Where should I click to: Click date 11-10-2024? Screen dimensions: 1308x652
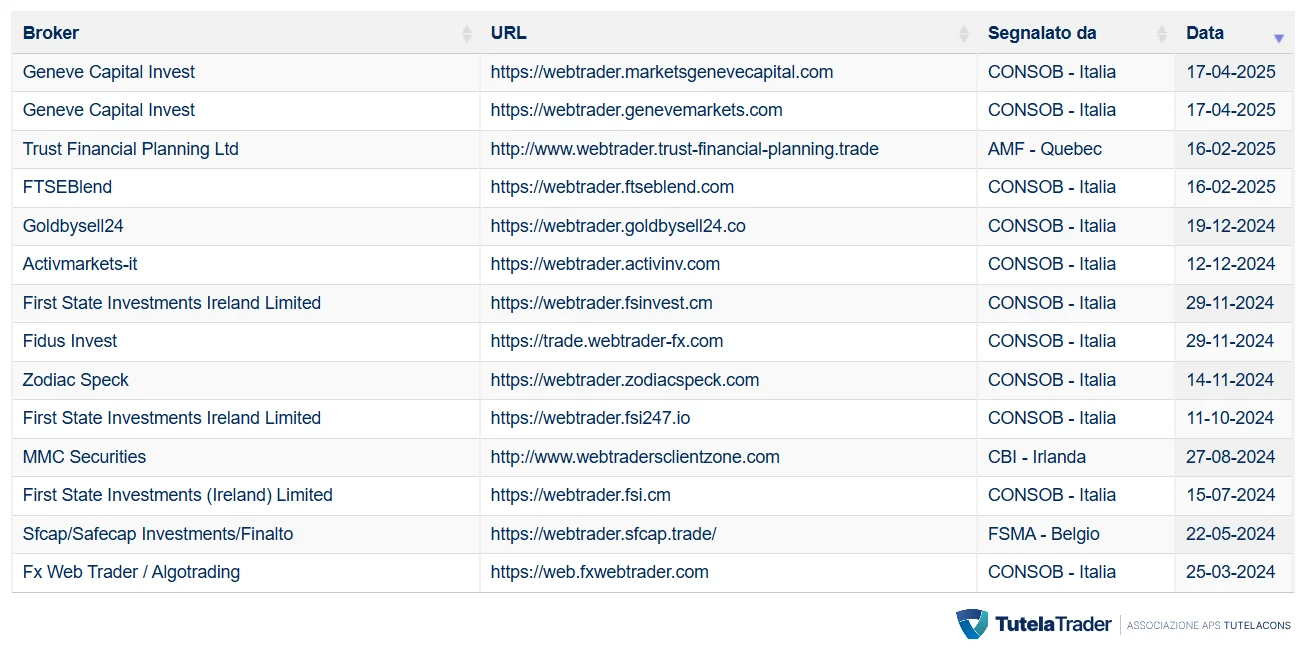point(1231,418)
